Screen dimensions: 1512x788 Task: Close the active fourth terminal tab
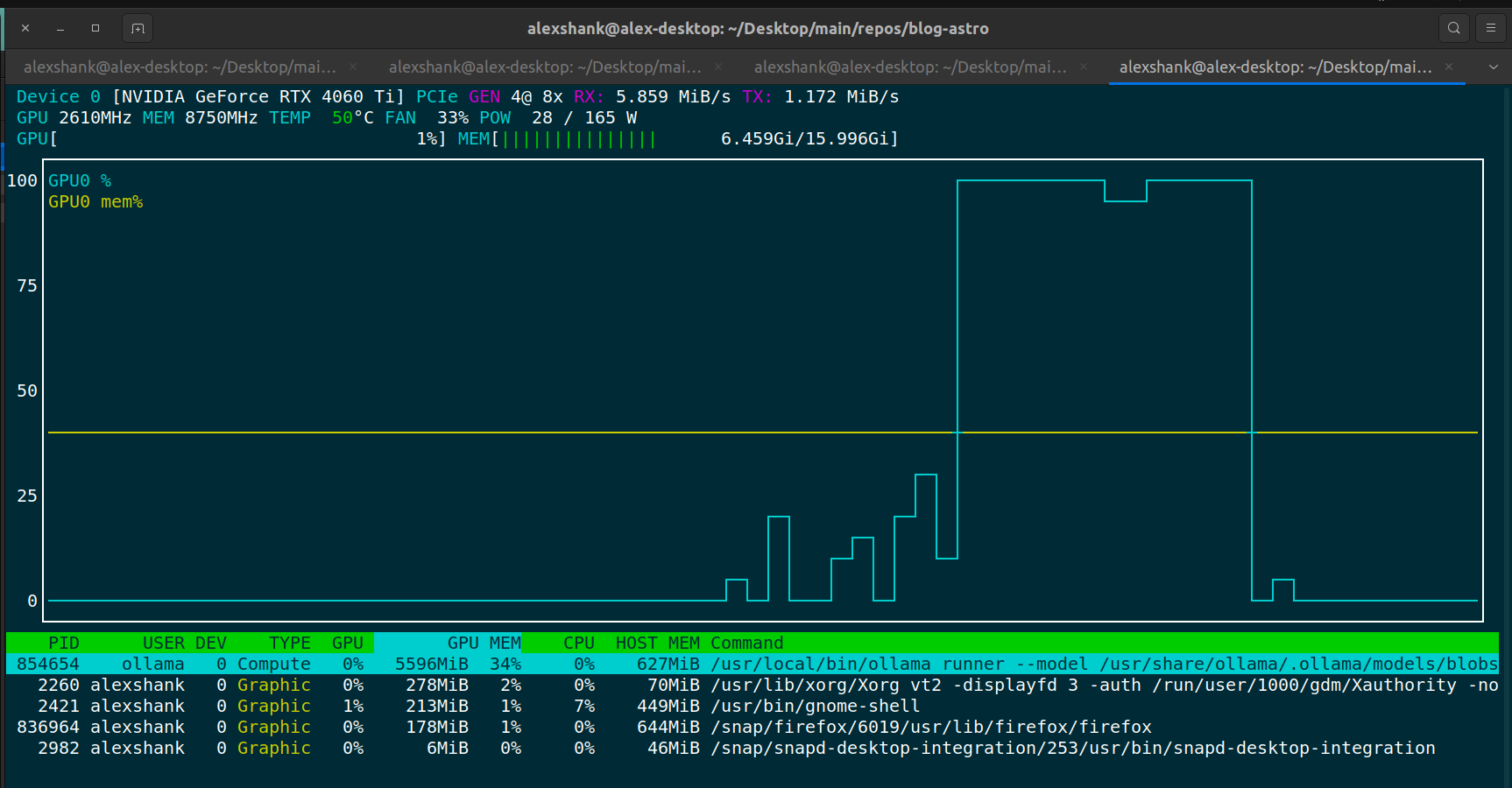pyautogui.click(x=1448, y=67)
